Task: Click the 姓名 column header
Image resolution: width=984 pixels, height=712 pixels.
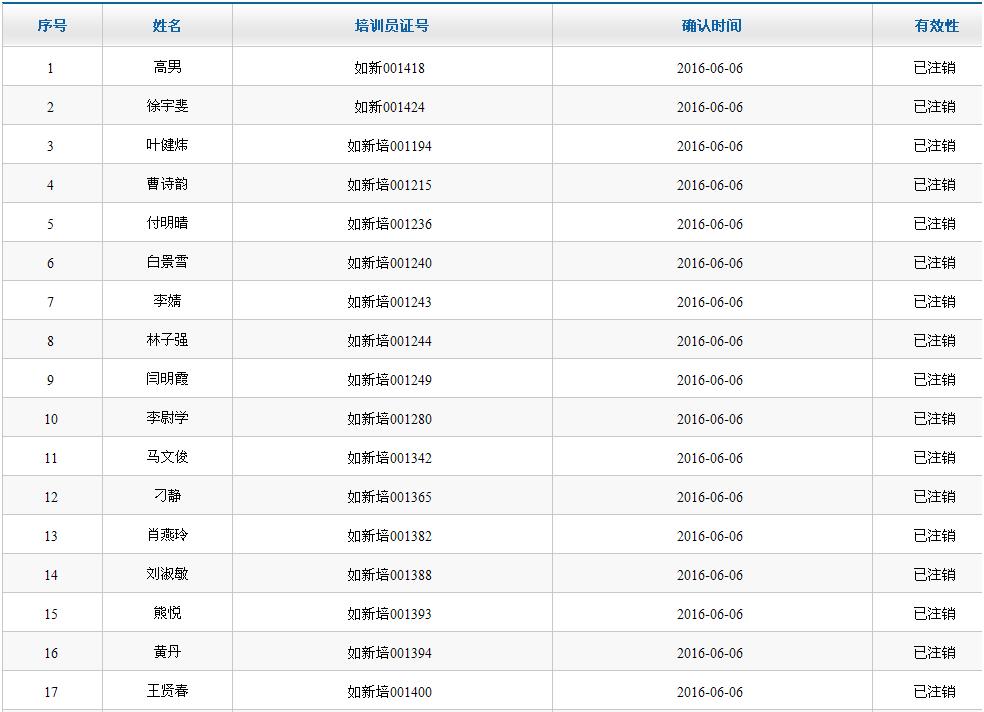Action: pyautogui.click(x=167, y=26)
